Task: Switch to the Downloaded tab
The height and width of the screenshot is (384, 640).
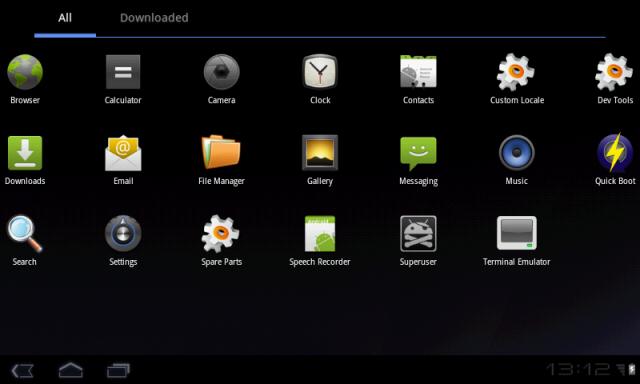Action: point(154,18)
